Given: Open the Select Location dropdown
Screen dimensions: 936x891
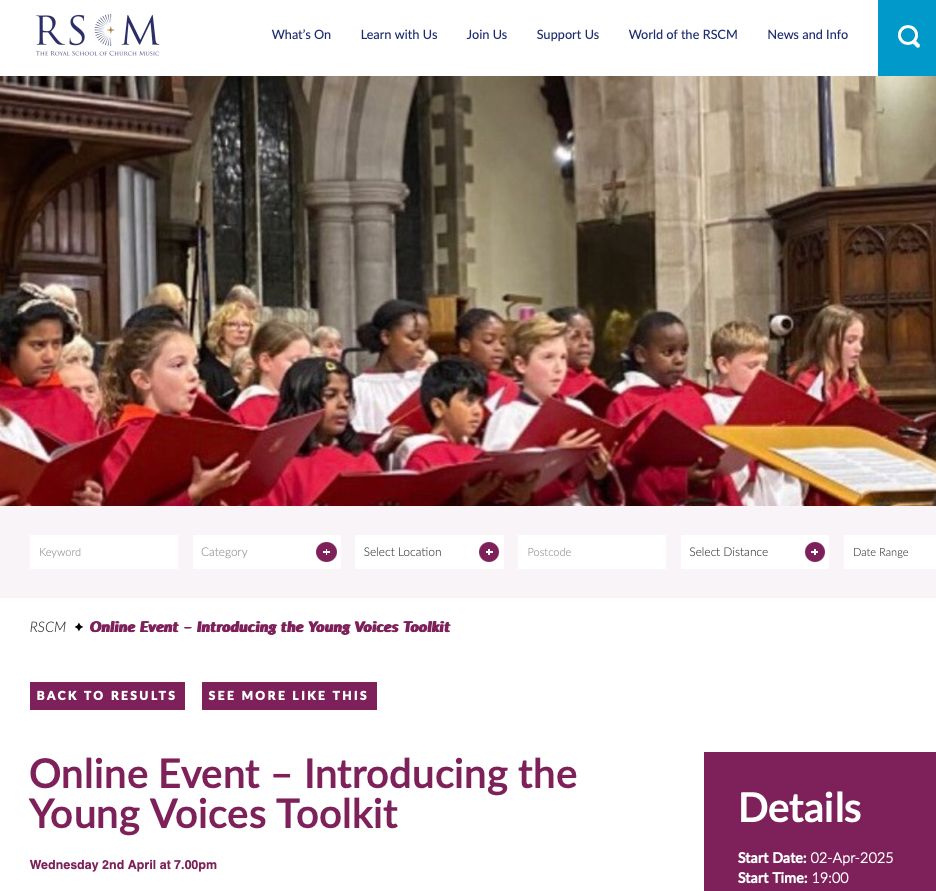Looking at the screenshot, I should tap(429, 552).
